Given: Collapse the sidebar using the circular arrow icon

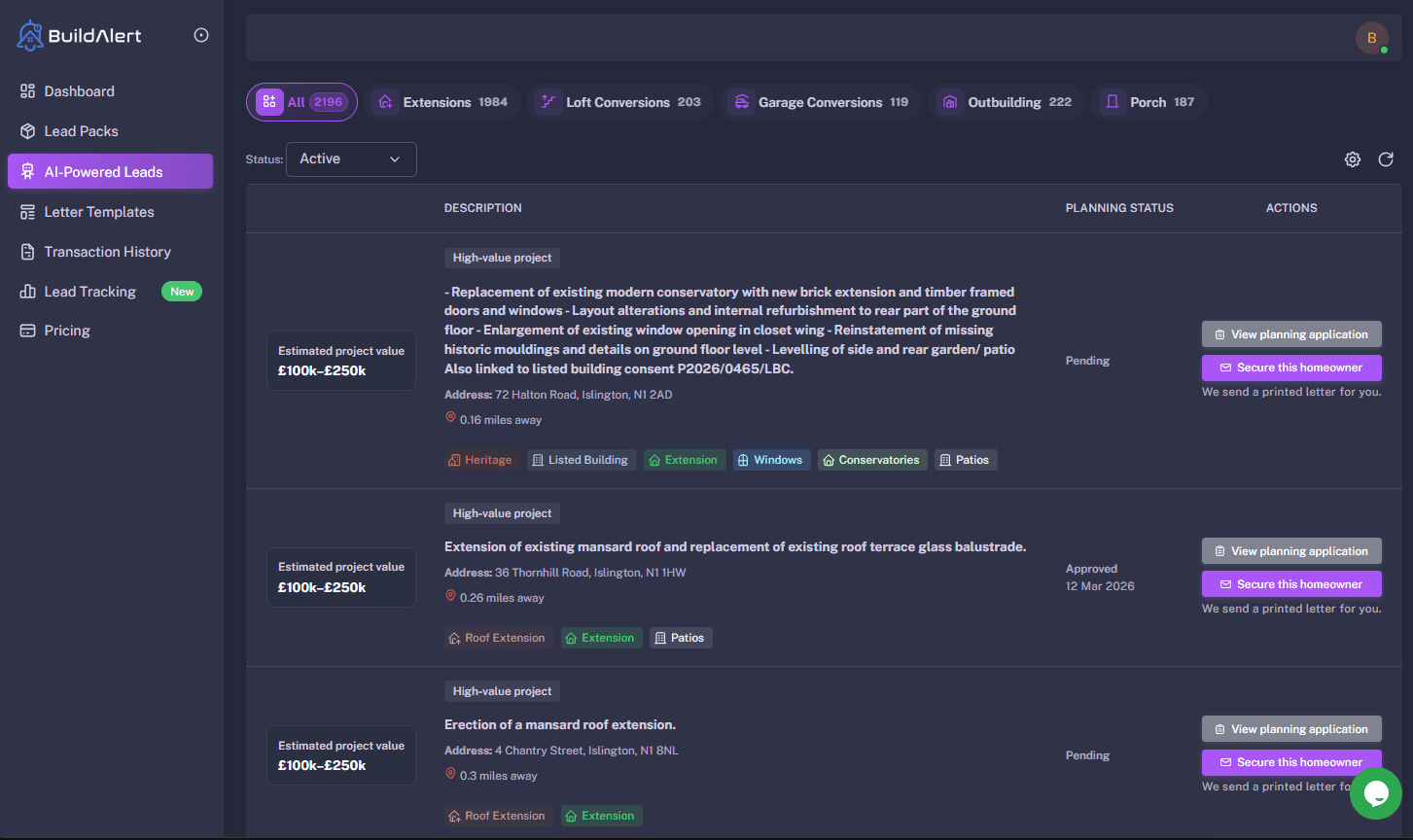Looking at the screenshot, I should [200, 34].
